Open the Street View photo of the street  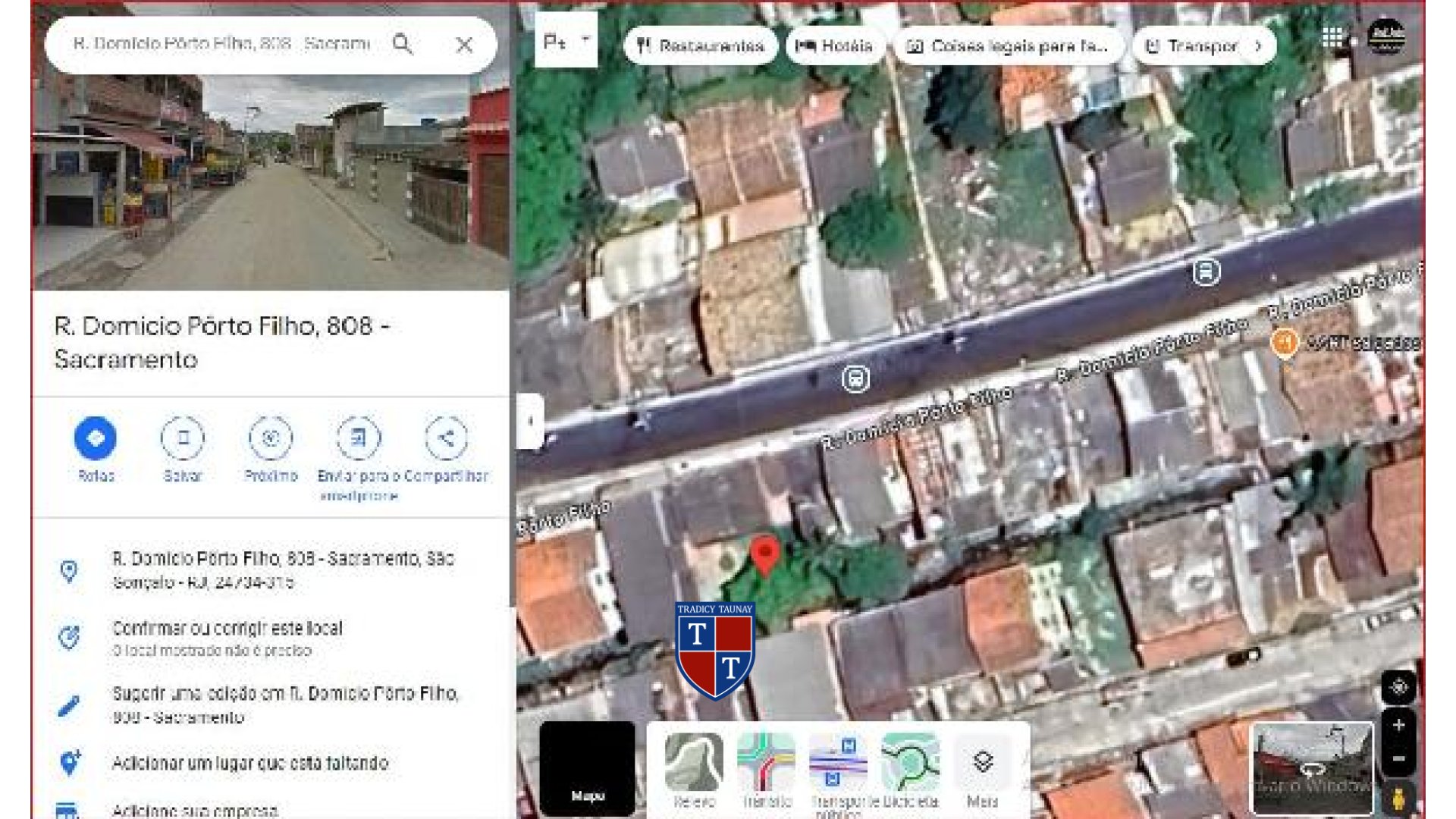coord(271,182)
